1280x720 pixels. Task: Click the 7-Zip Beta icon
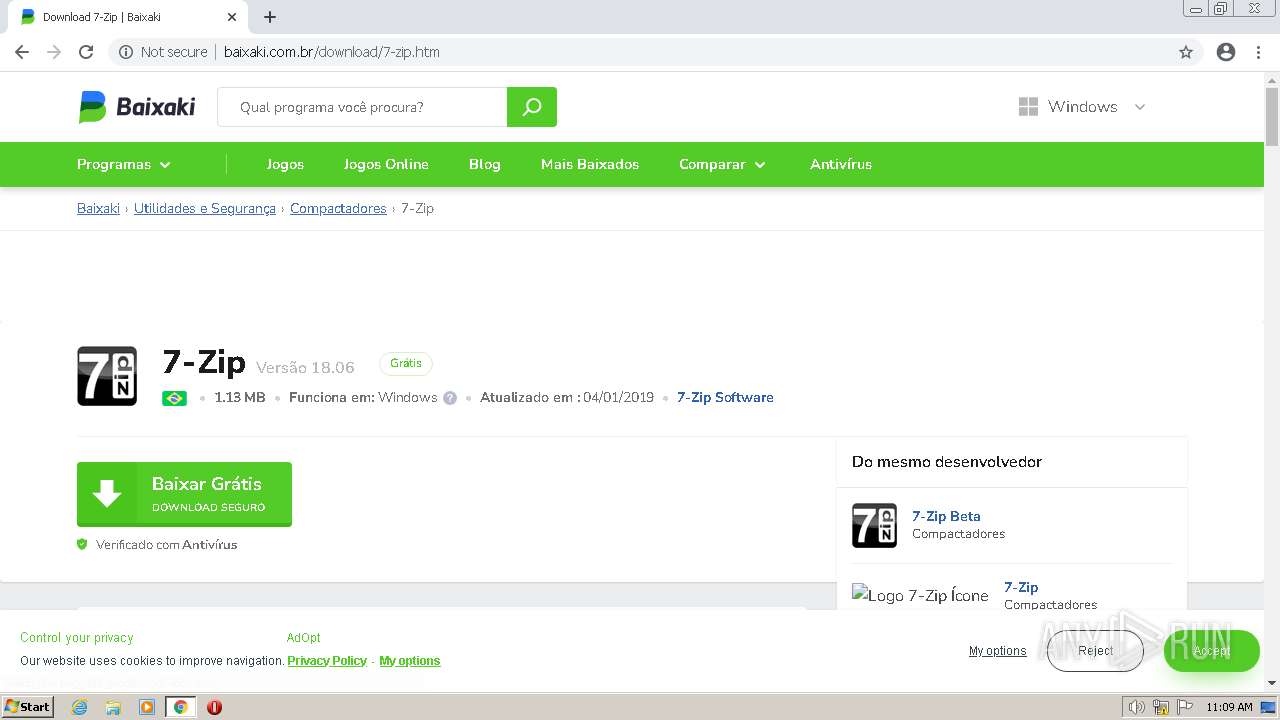coord(874,526)
